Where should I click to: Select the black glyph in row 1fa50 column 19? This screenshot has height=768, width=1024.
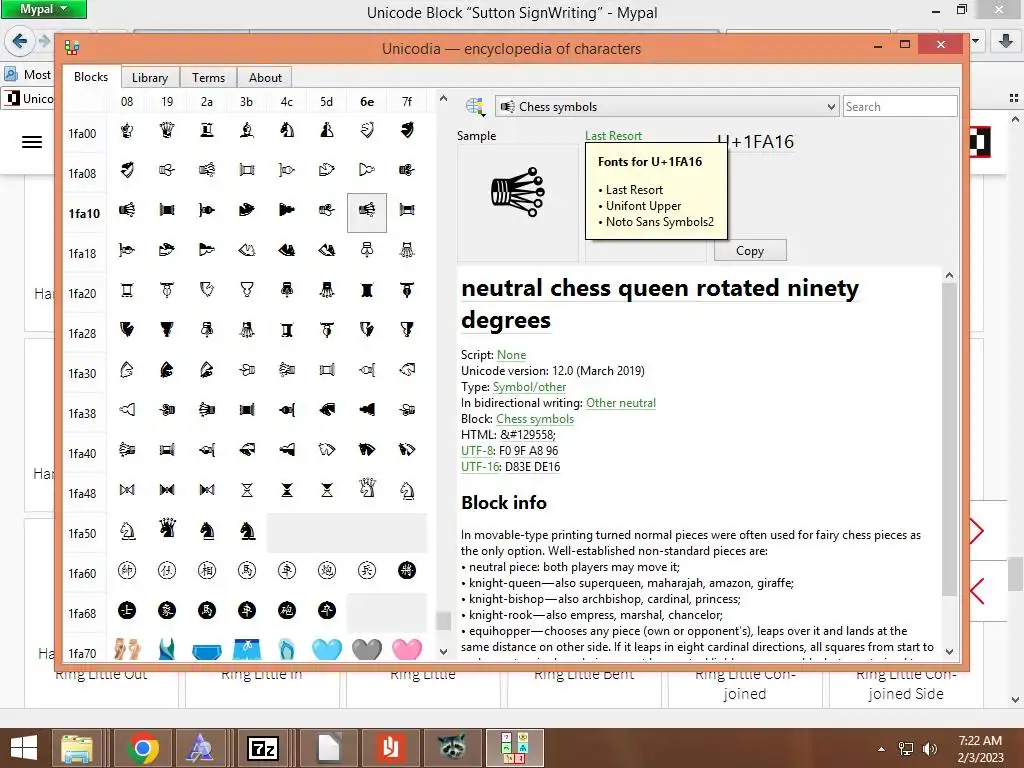tap(167, 530)
